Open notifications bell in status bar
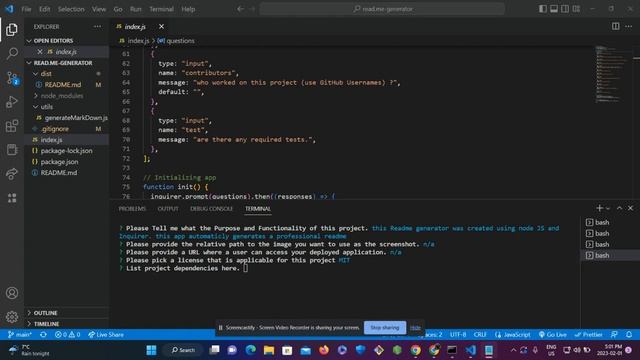640x360 pixels. [629, 335]
